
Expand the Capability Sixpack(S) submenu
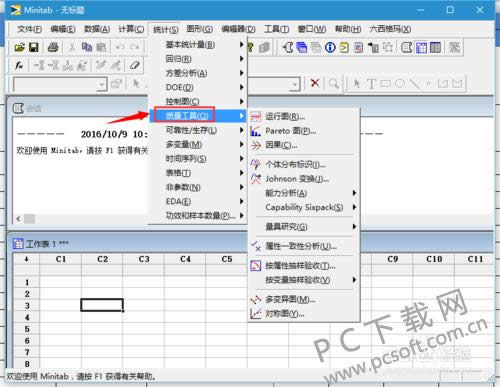tap(304, 207)
